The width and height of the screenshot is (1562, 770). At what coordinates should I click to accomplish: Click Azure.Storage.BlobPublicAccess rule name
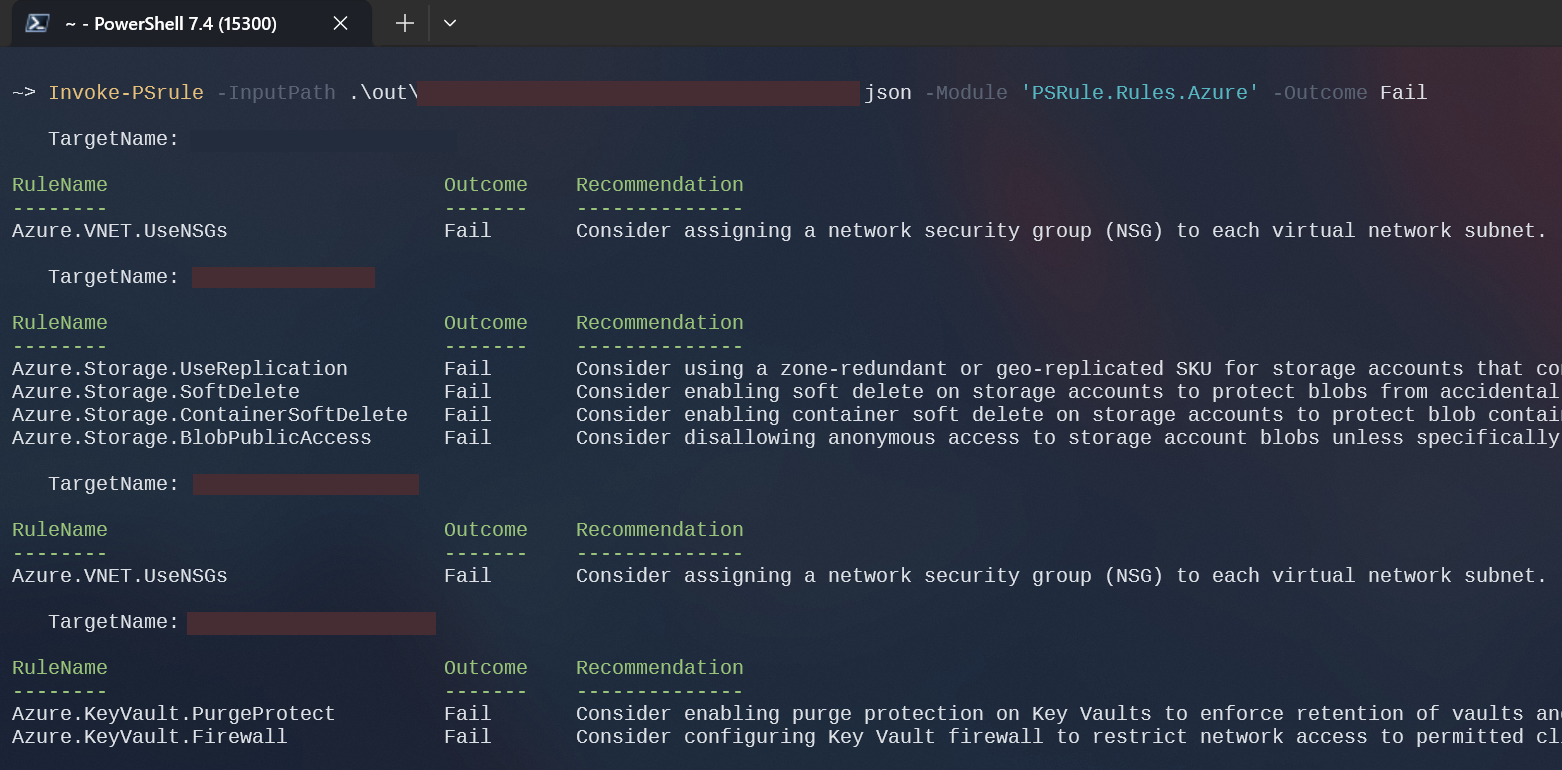192,438
